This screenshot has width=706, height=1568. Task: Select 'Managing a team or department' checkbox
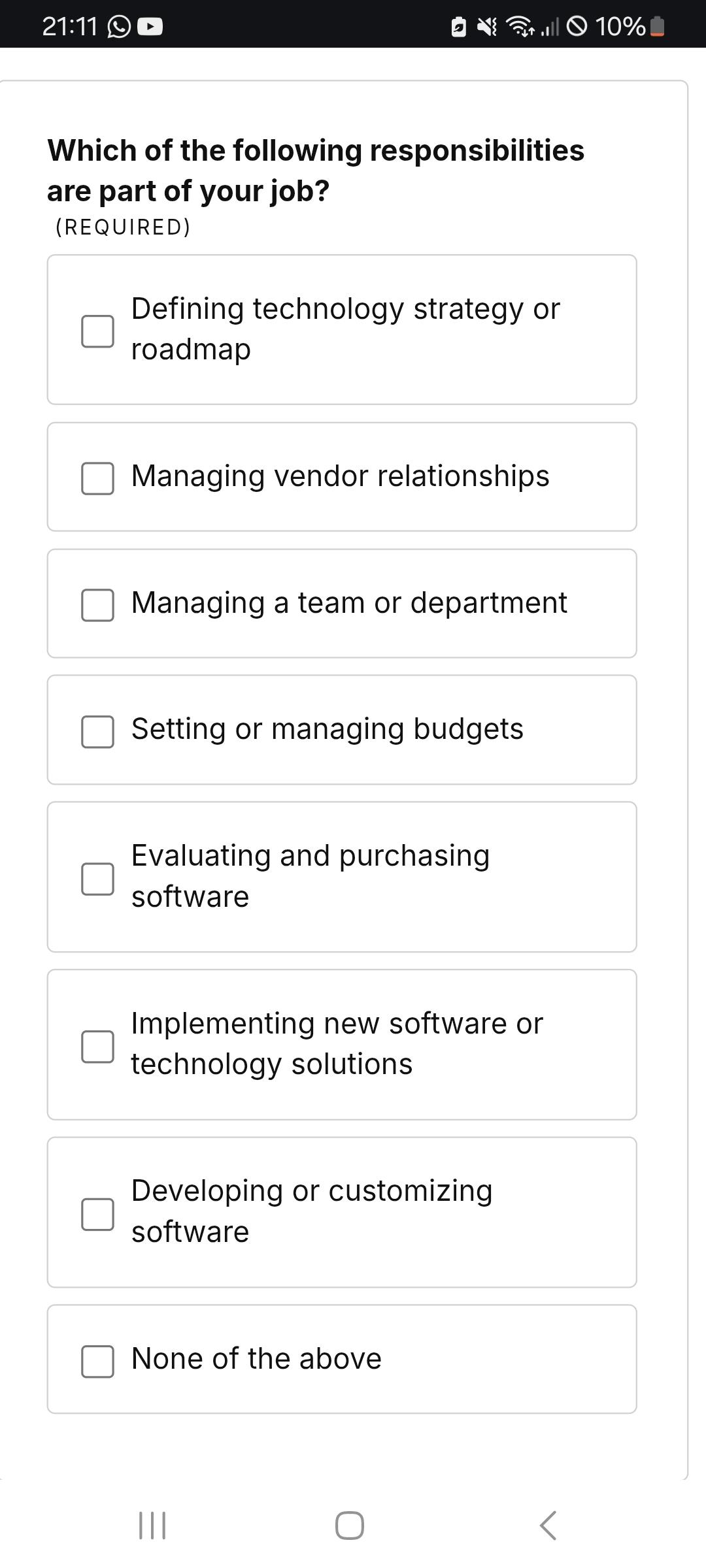point(97,605)
